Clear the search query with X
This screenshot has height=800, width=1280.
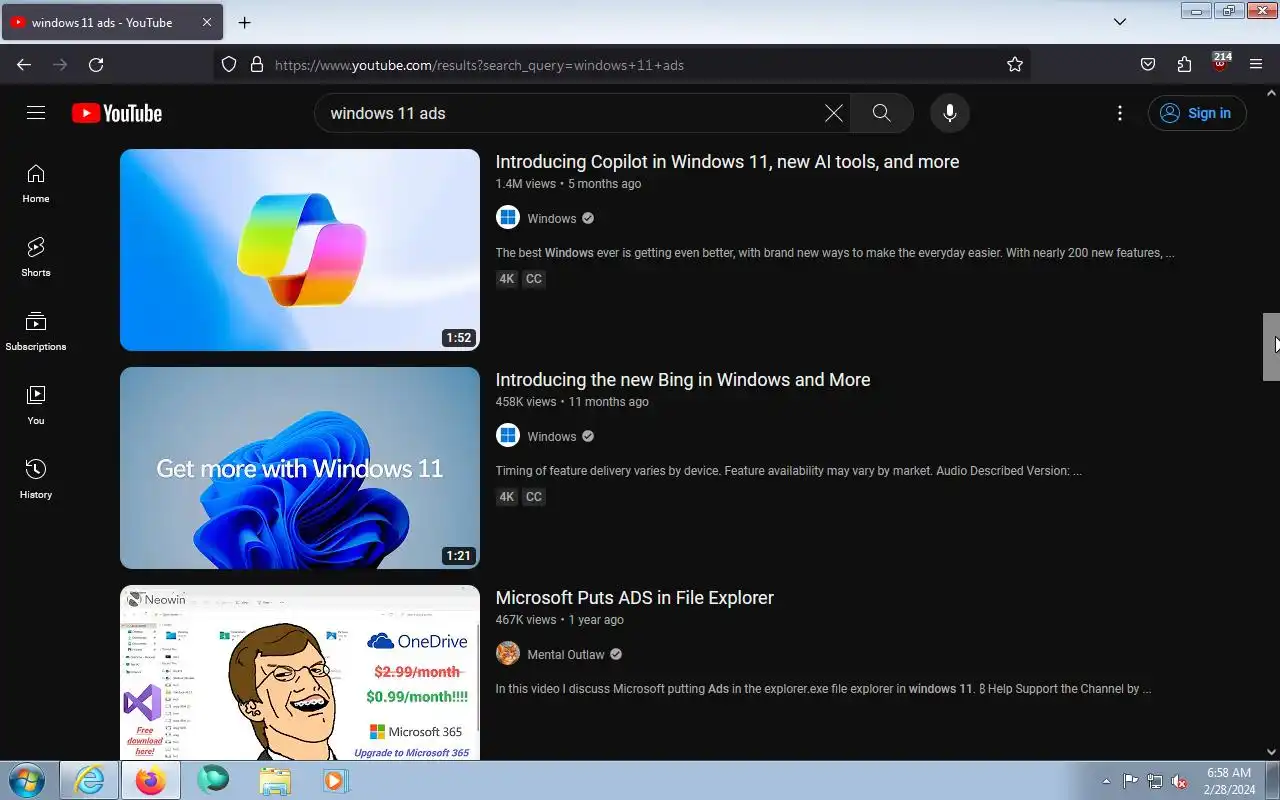pyautogui.click(x=833, y=113)
